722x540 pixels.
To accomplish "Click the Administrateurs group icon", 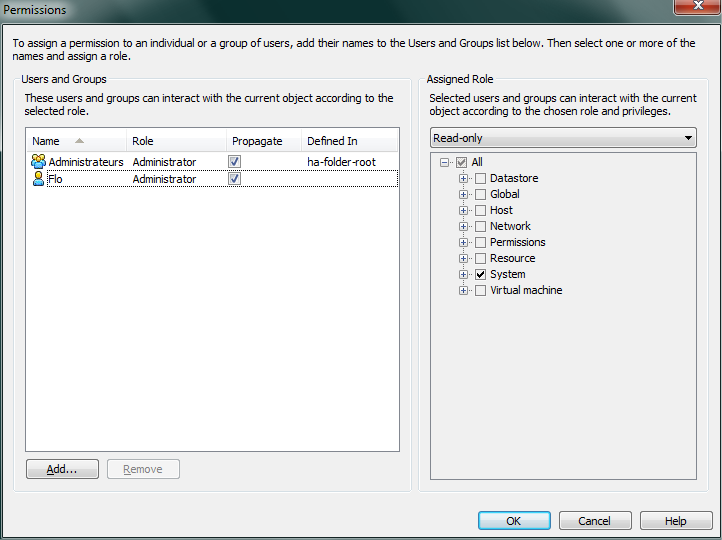I will (39, 162).
